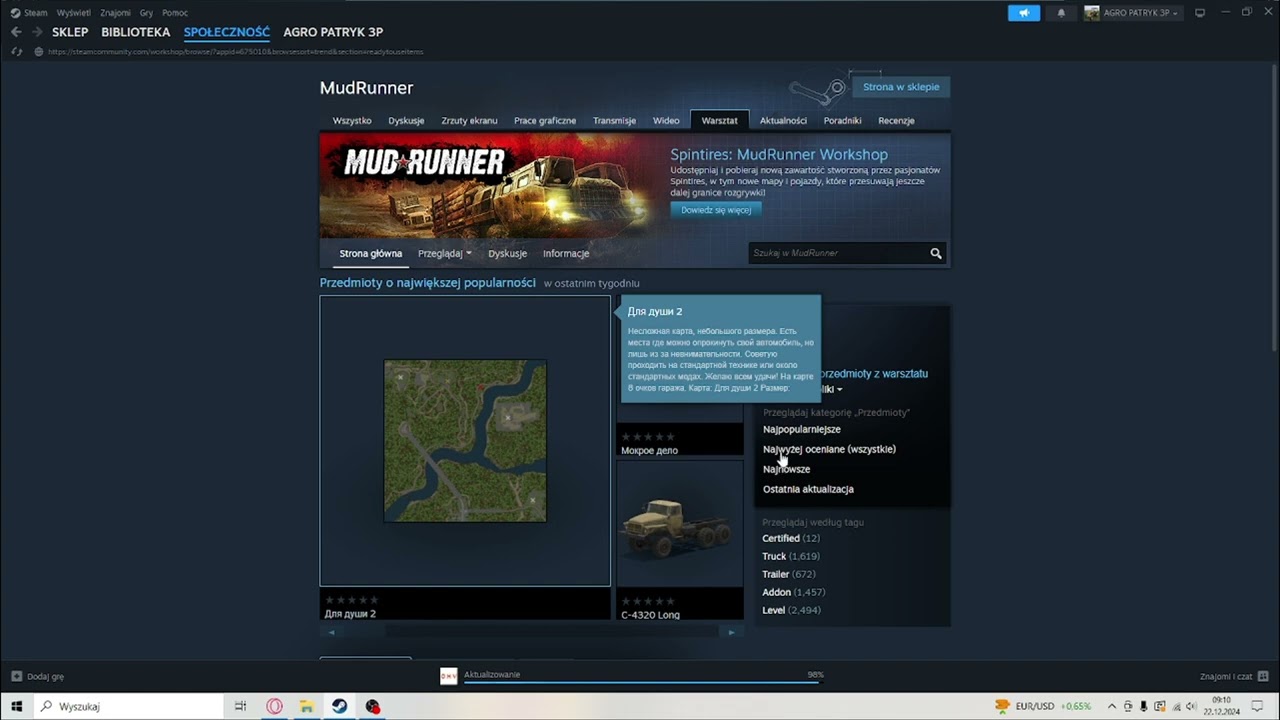This screenshot has width=1280, height=720.
Task: Click the Aktualizowanie download progress bar
Action: coord(640,683)
